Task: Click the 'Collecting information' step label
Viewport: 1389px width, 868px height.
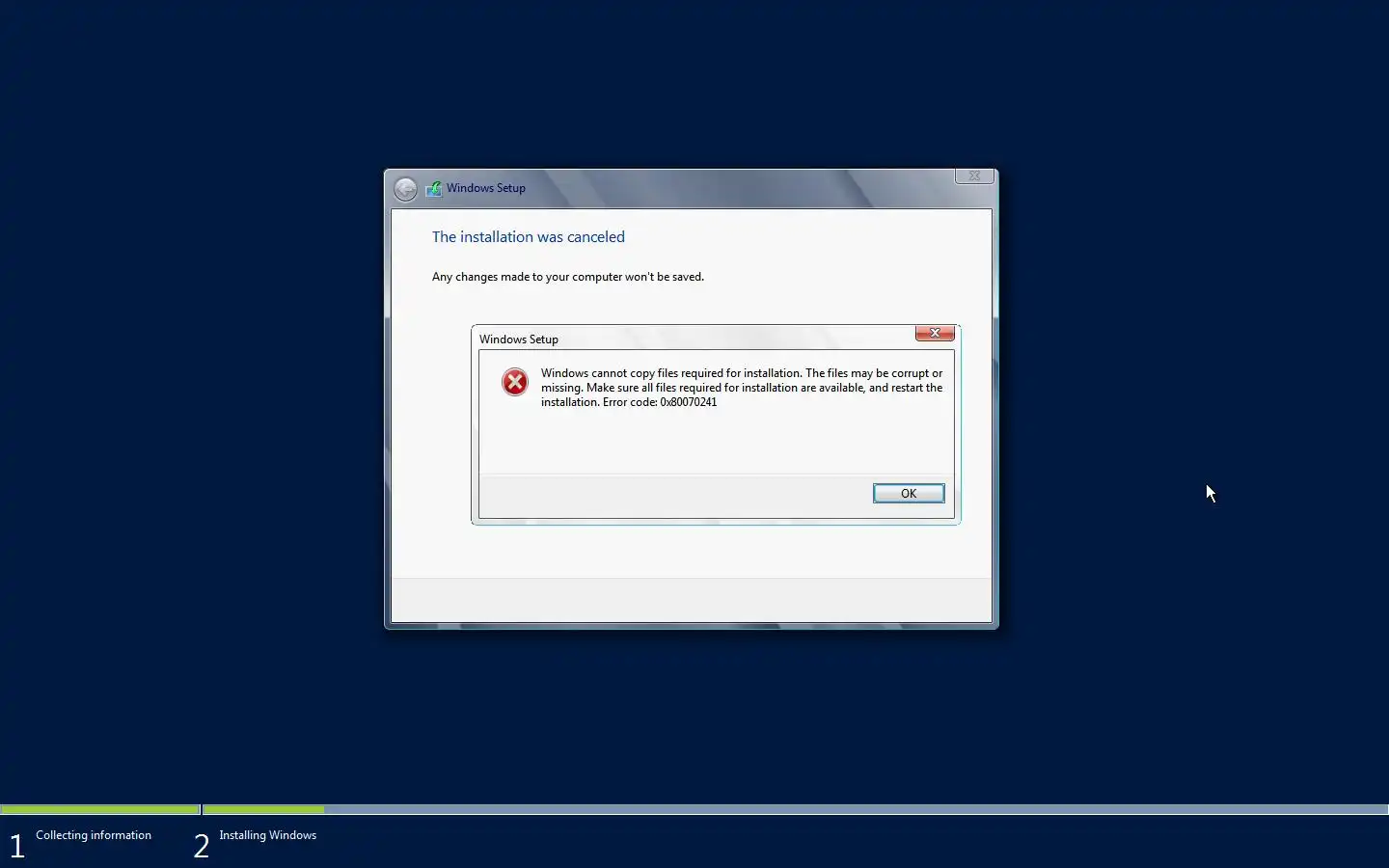Action: click(x=94, y=835)
